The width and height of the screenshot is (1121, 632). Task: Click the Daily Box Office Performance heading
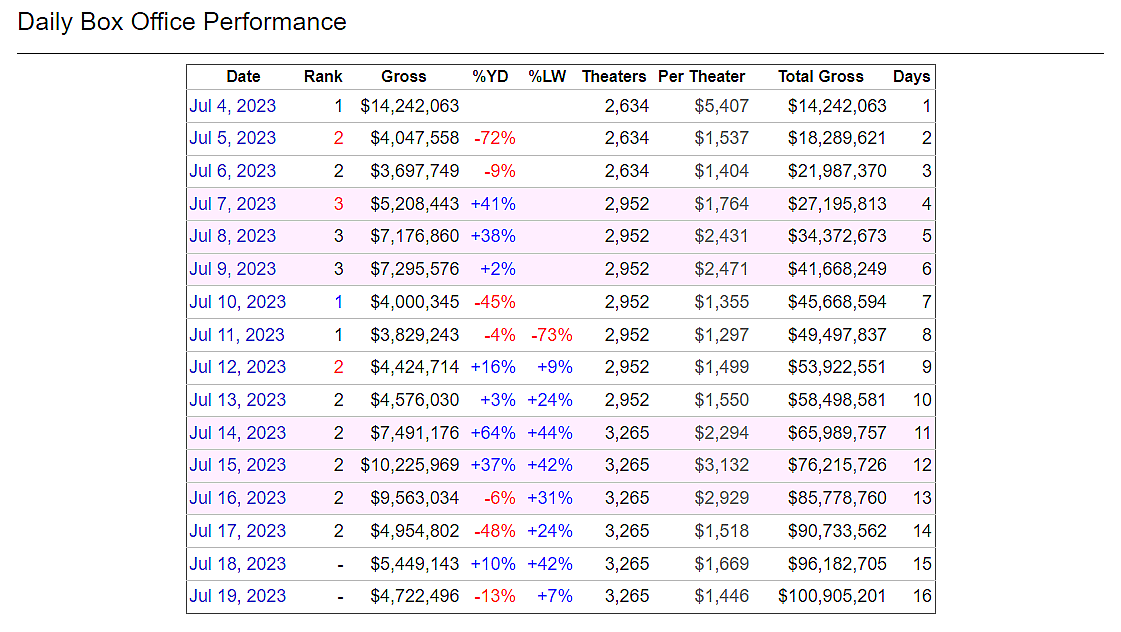point(182,22)
